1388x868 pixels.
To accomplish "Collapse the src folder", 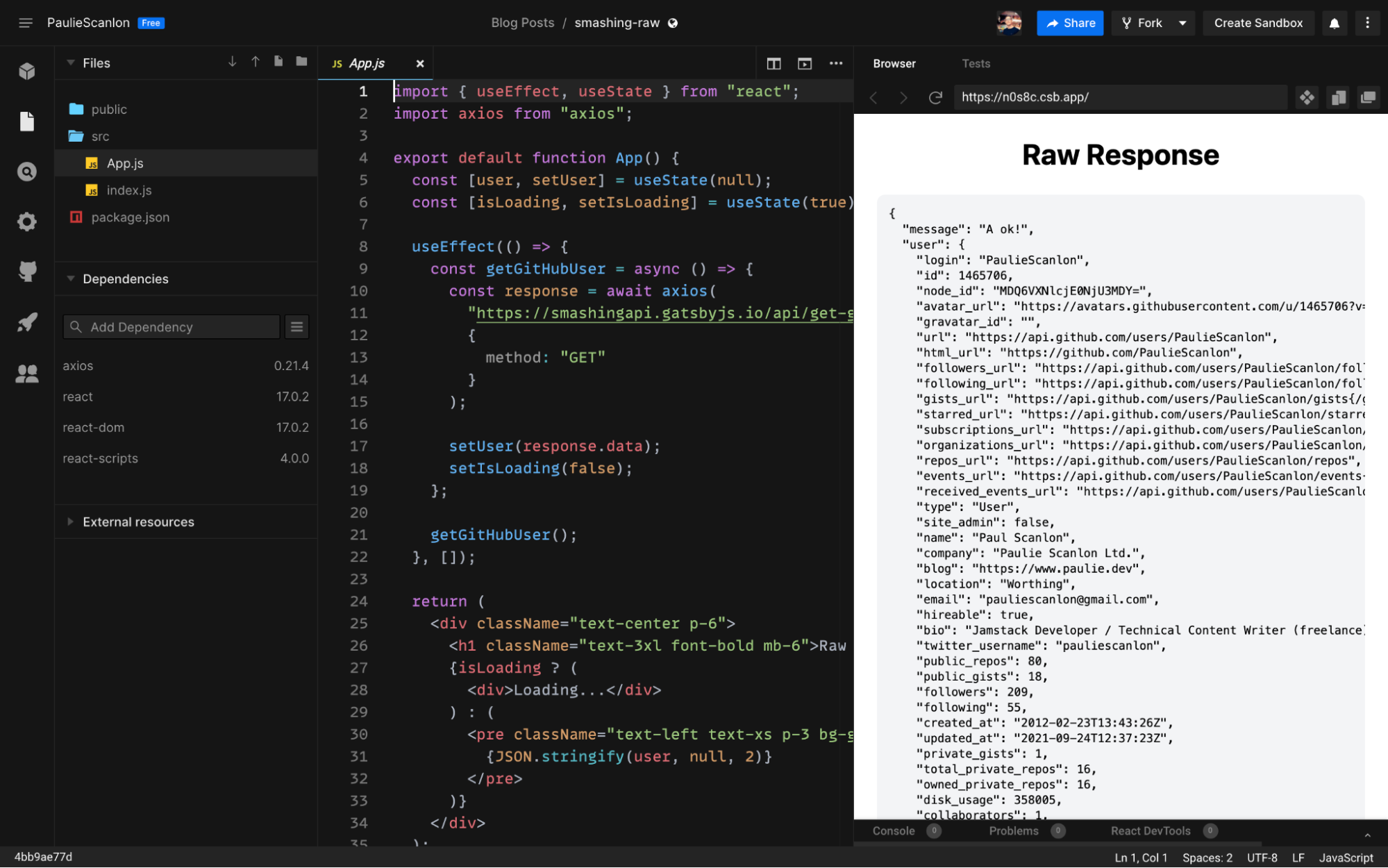I will [100, 136].
